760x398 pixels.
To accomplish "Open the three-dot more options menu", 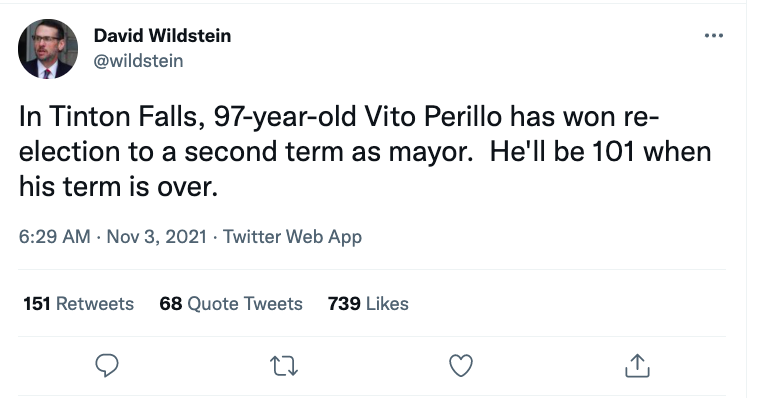I will point(714,35).
